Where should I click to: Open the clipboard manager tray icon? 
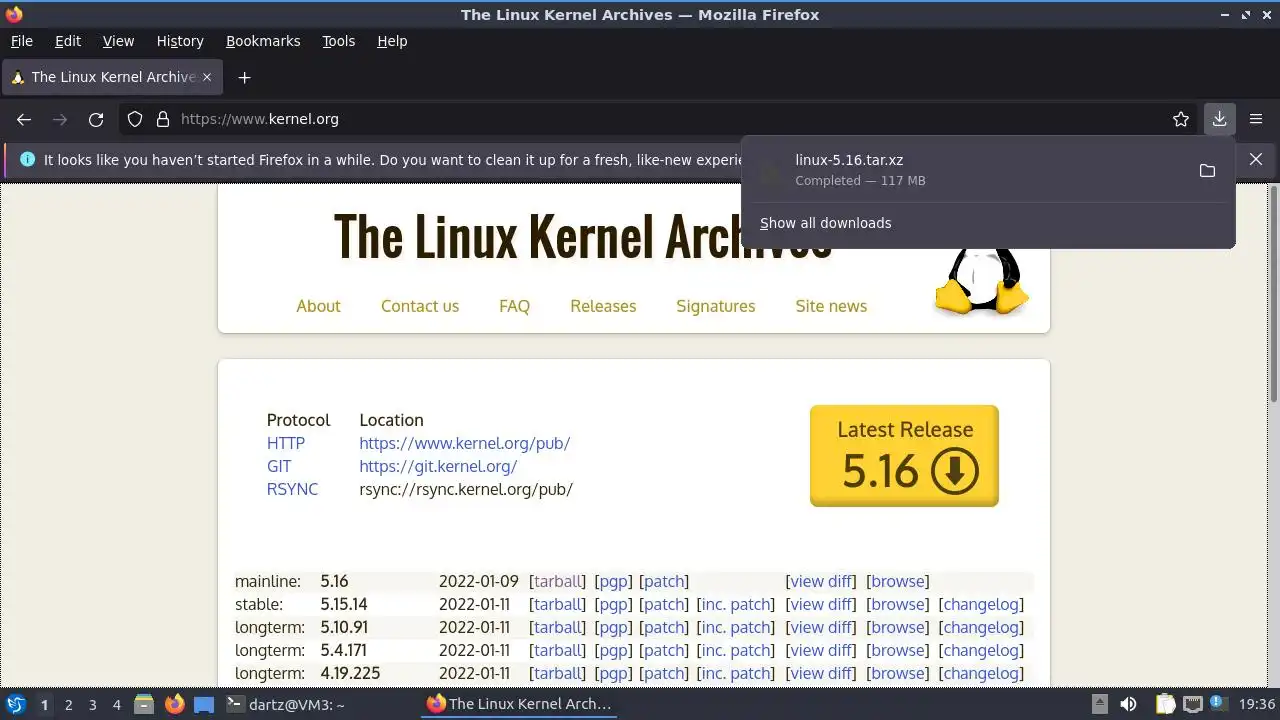tap(1165, 704)
